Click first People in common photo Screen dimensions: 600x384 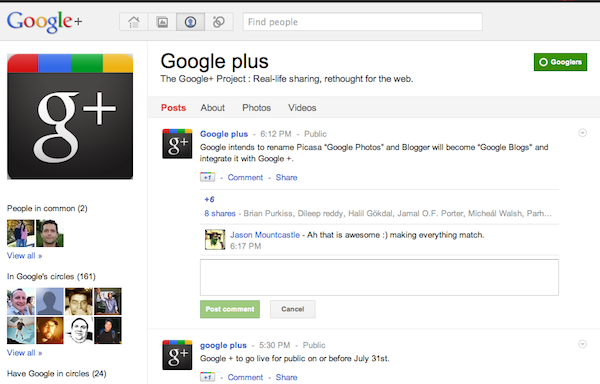(x=21, y=233)
